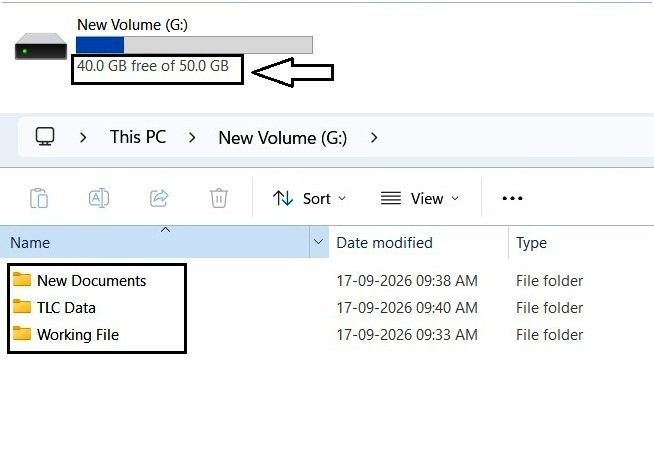Click the New Documents folder name

(x=91, y=281)
